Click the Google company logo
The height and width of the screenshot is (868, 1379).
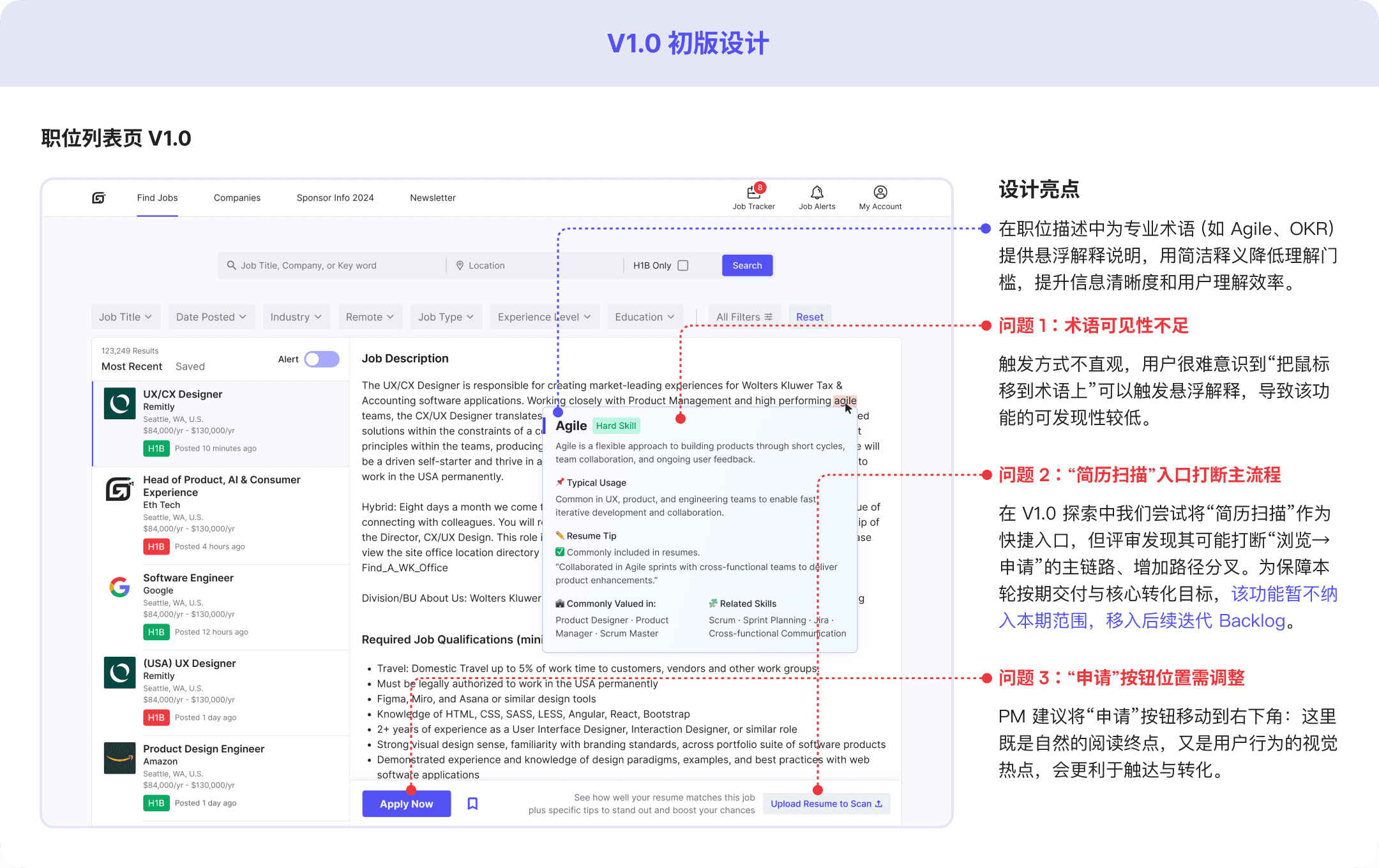point(119,587)
